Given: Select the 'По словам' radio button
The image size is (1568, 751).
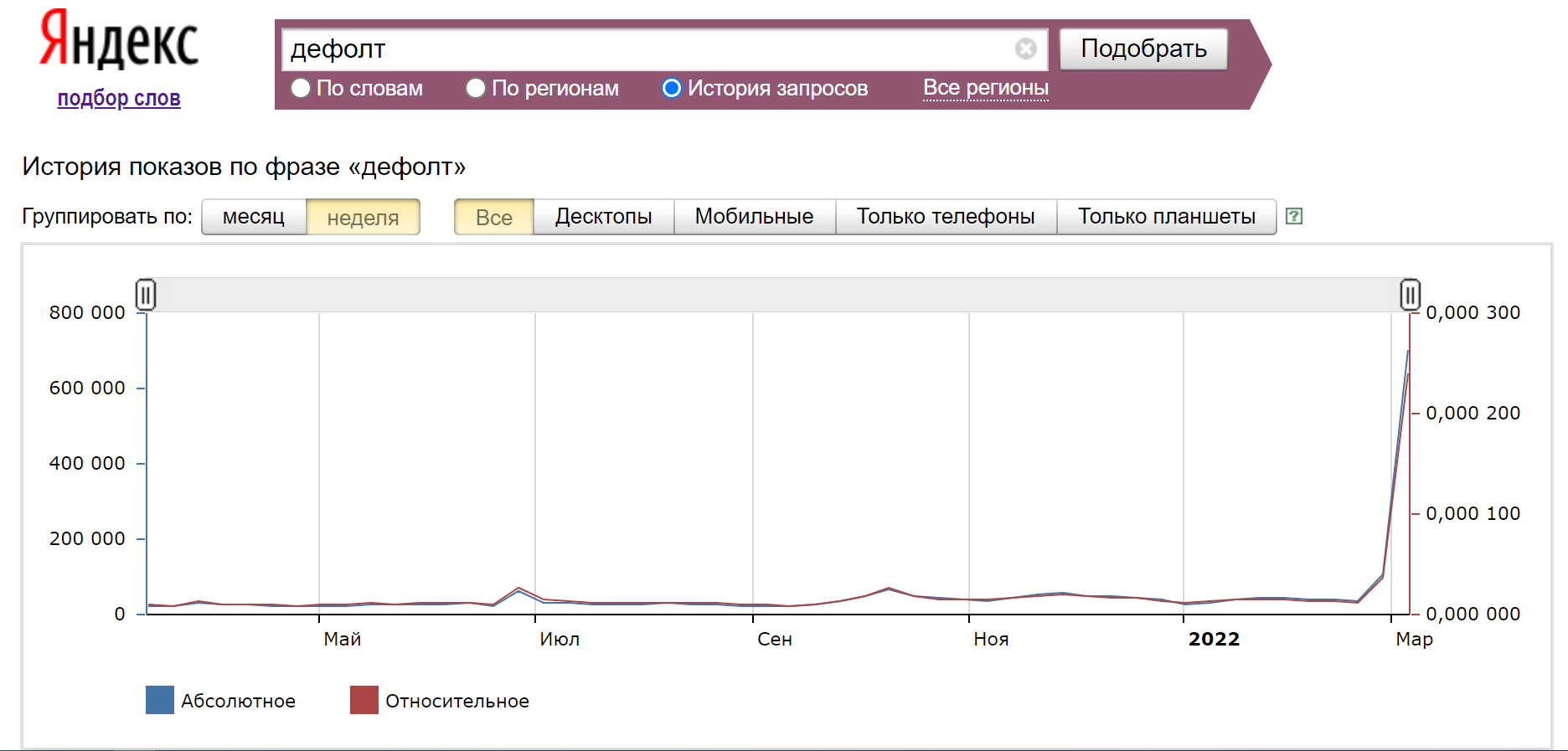Looking at the screenshot, I should tap(300, 88).
